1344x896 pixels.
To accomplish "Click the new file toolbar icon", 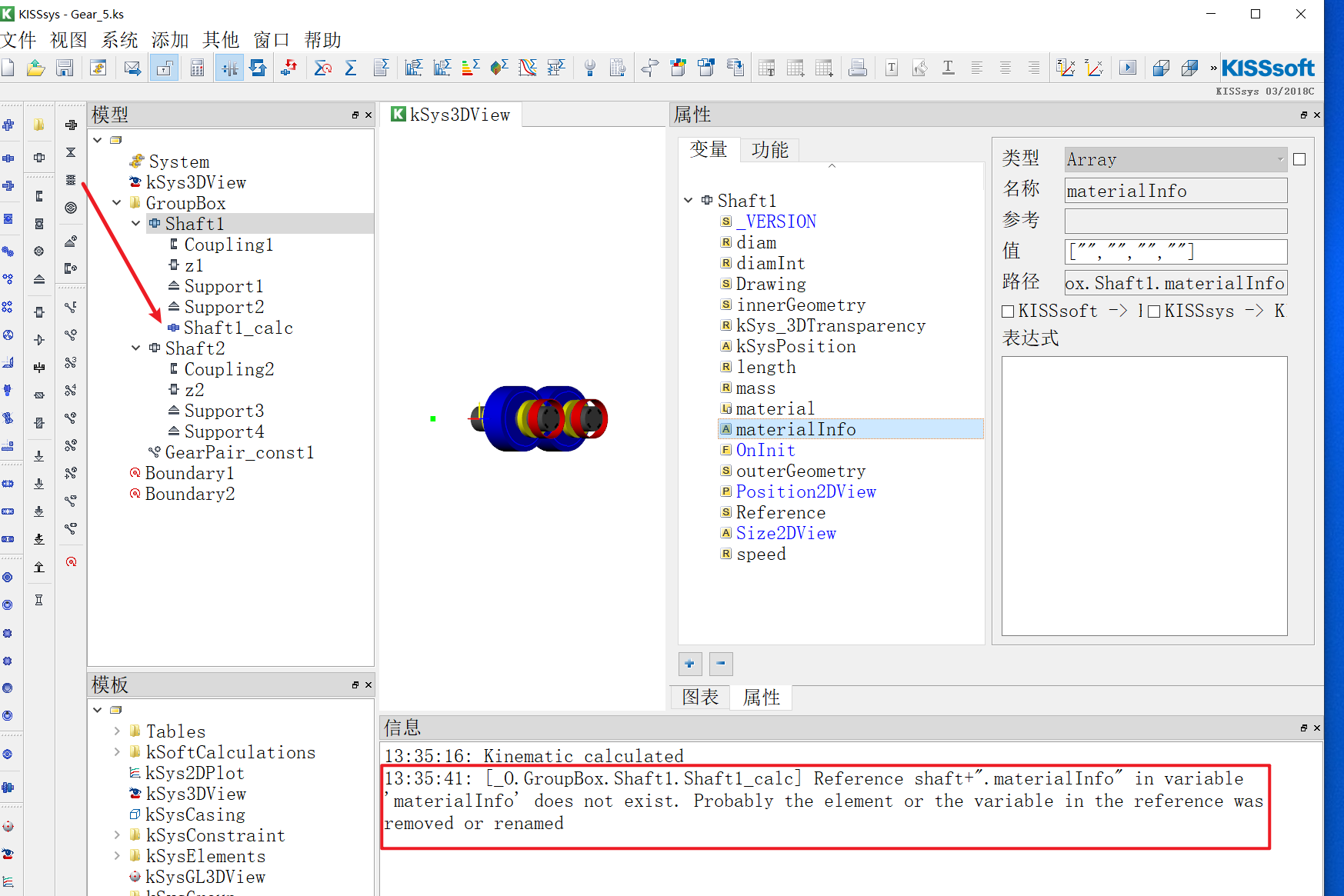I will point(8,68).
